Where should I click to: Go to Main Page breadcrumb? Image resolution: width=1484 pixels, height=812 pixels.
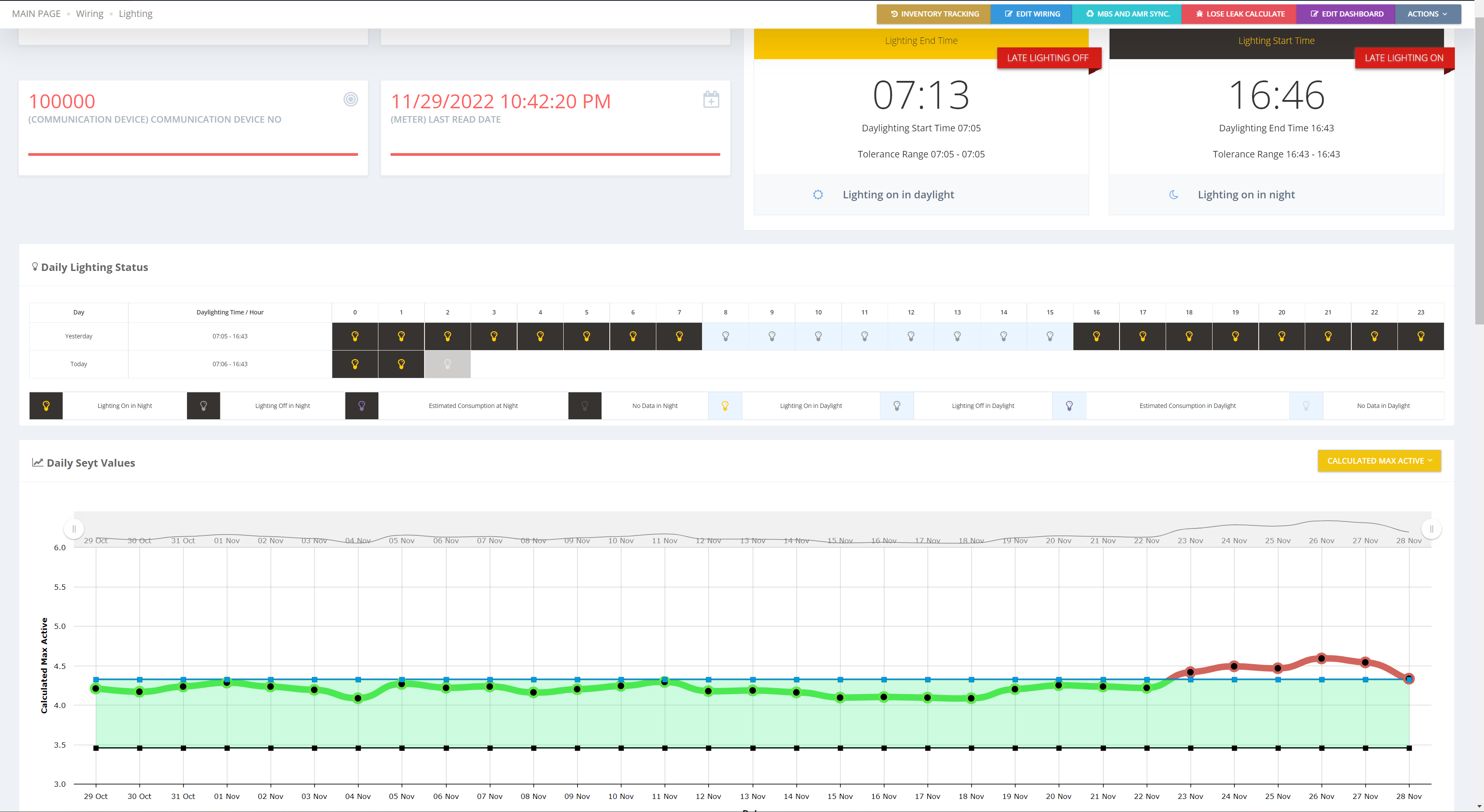tap(36, 14)
